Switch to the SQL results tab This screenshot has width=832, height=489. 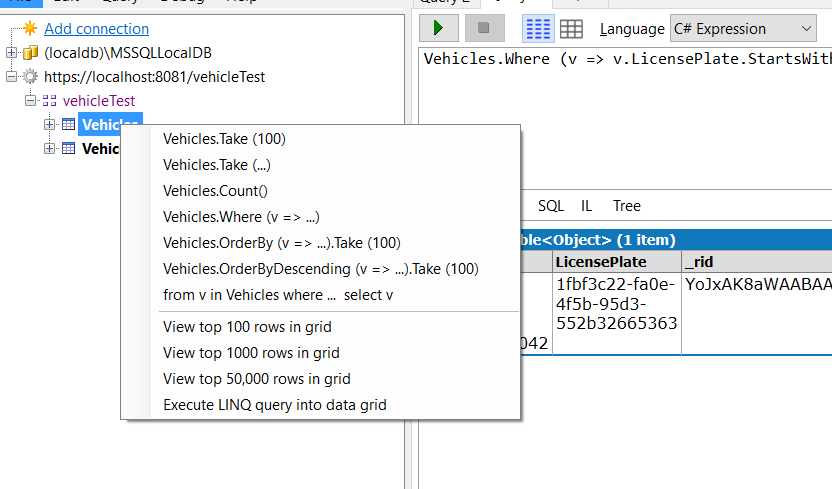coord(551,206)
